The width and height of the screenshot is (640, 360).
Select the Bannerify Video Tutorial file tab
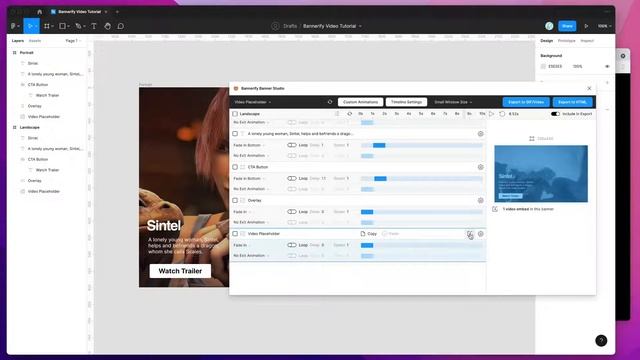80,12
